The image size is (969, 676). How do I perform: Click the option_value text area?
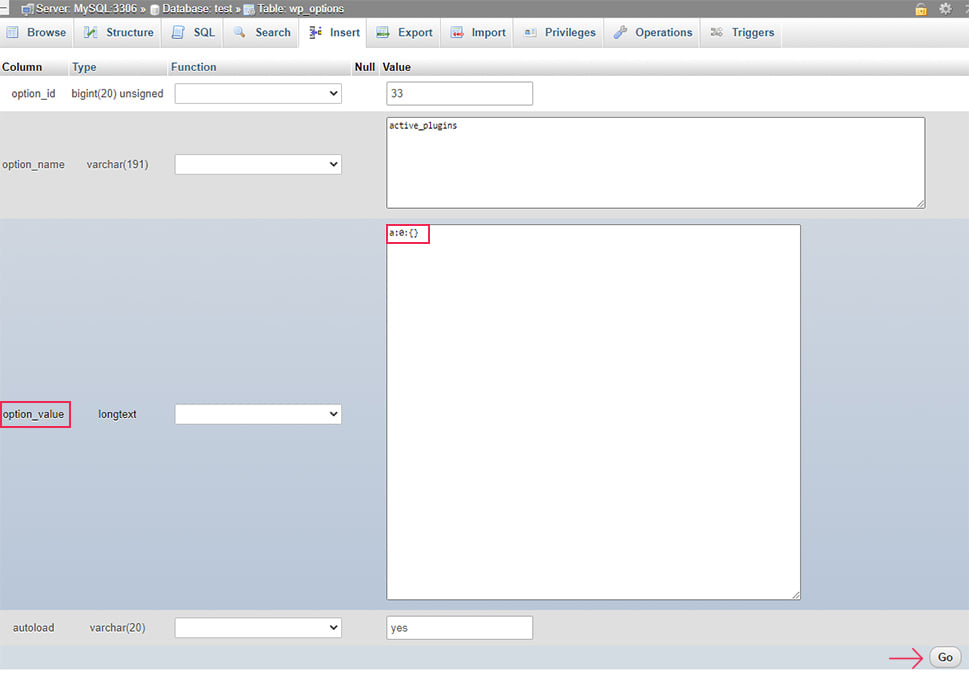pos(593,412)
